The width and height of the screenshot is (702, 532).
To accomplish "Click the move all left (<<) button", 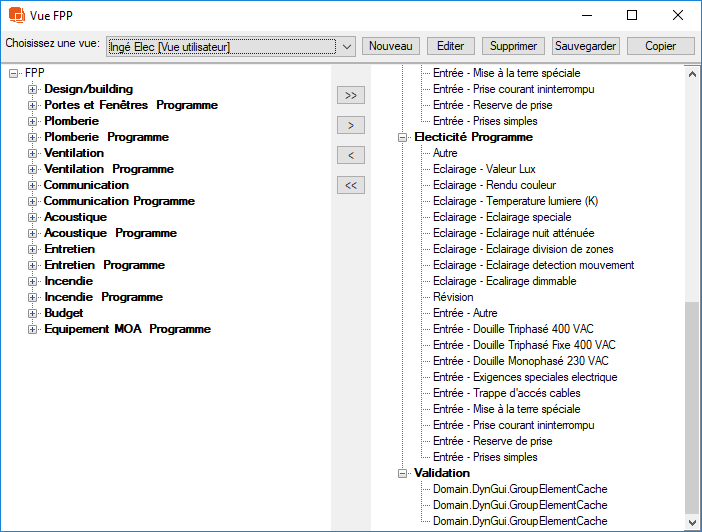I will (350, 185).
